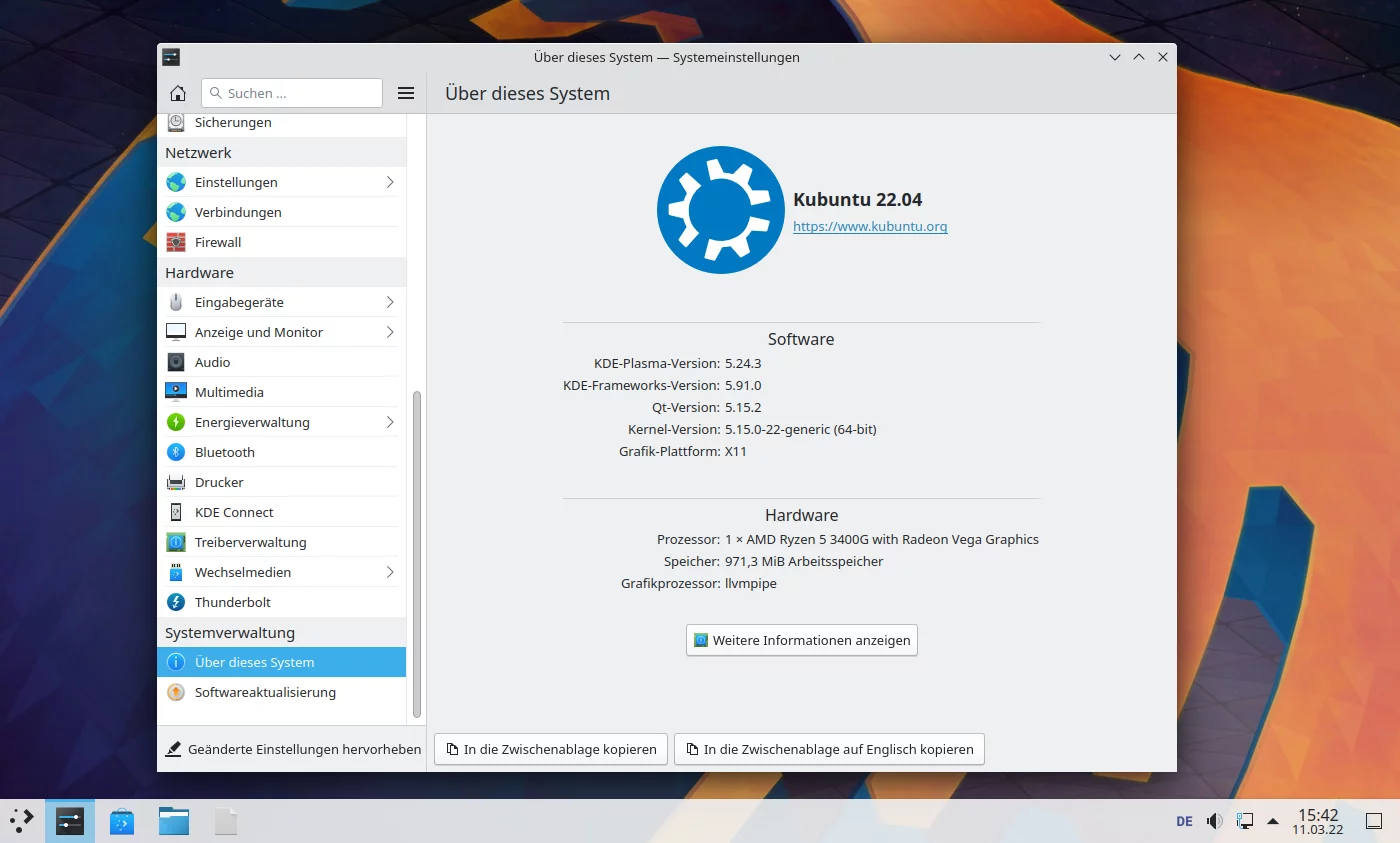Click the Firewall brick icon
Screen dimensions: 1400x843
176,242
